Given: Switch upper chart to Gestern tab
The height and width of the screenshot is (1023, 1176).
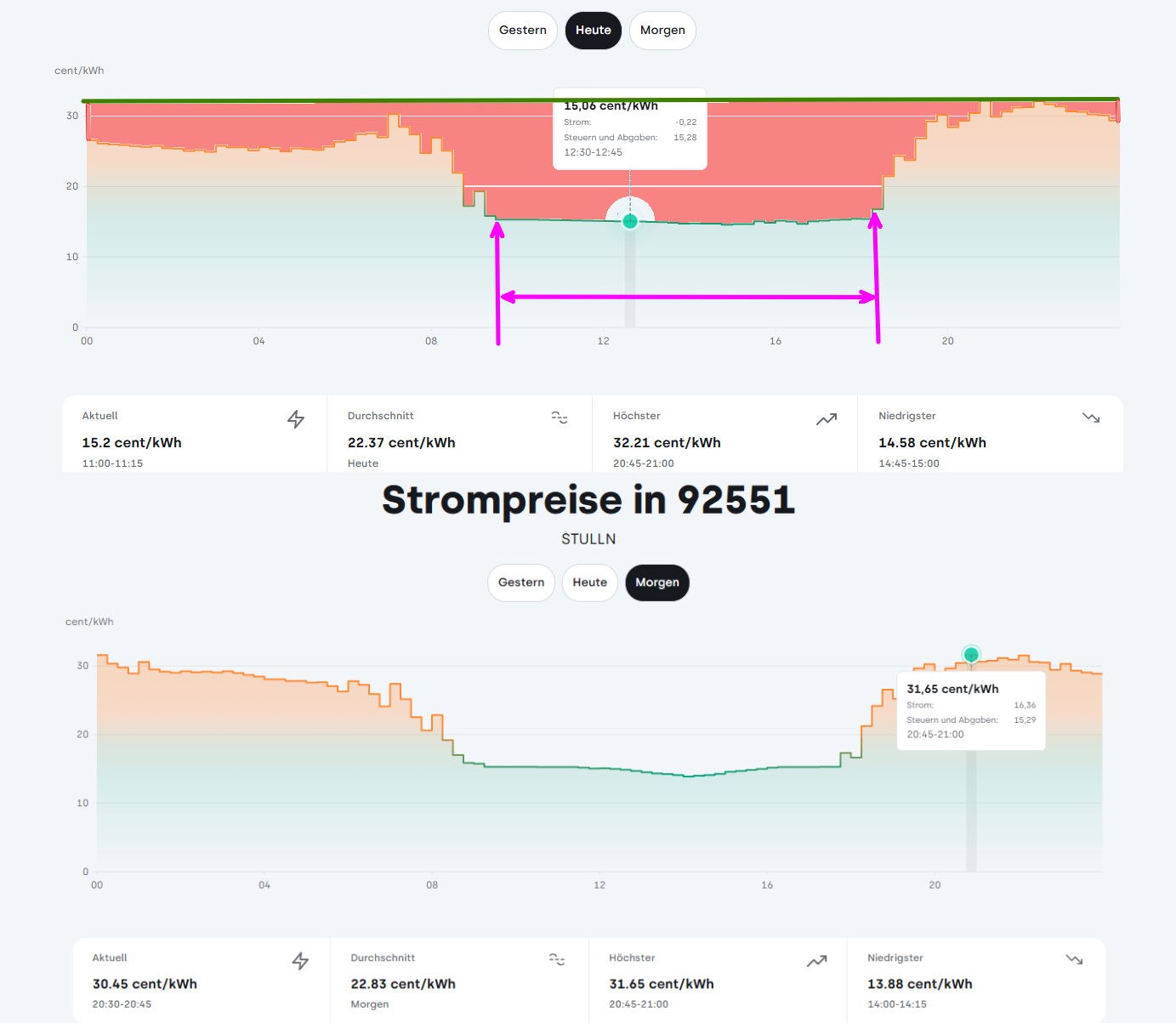Looking at the screenshot, I should [x=523, y=31].
